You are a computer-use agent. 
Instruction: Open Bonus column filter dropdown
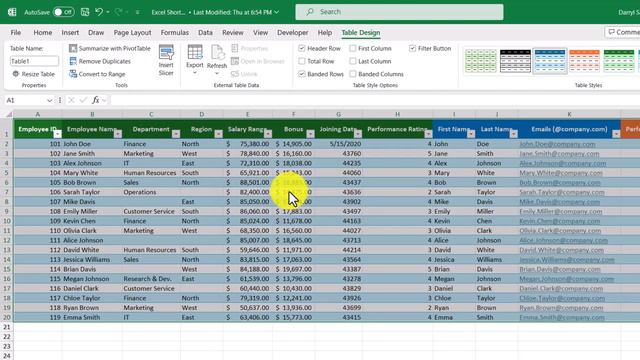tap(311, 134)
